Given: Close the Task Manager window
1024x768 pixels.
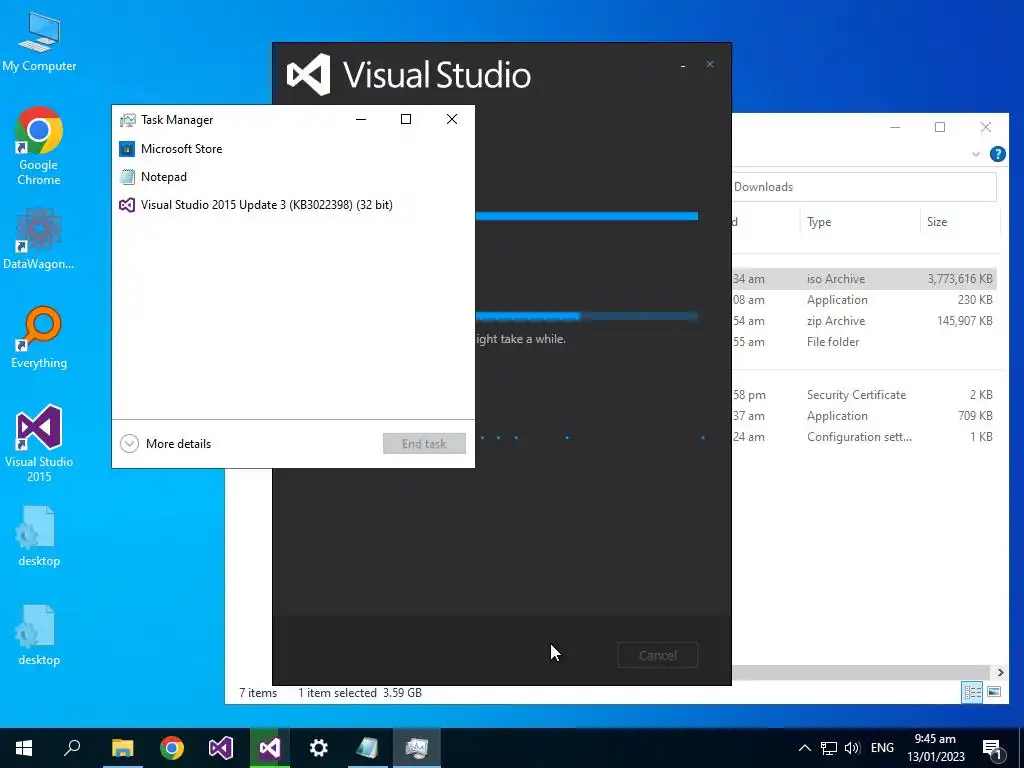Looking at the screenshot, I should click(x=452, y=119).
